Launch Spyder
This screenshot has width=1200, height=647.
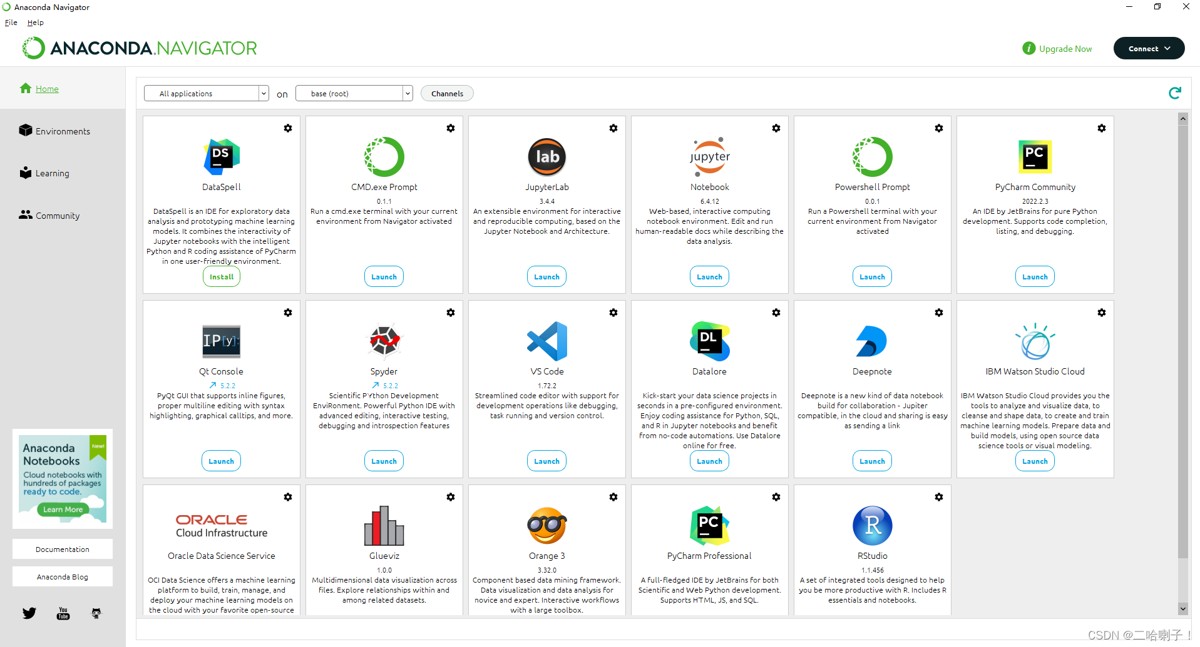pos(384,461)
